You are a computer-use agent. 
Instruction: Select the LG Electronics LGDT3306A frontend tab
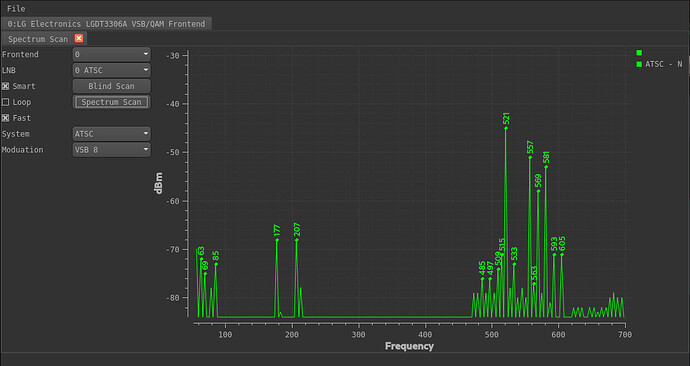click(106, 24)
